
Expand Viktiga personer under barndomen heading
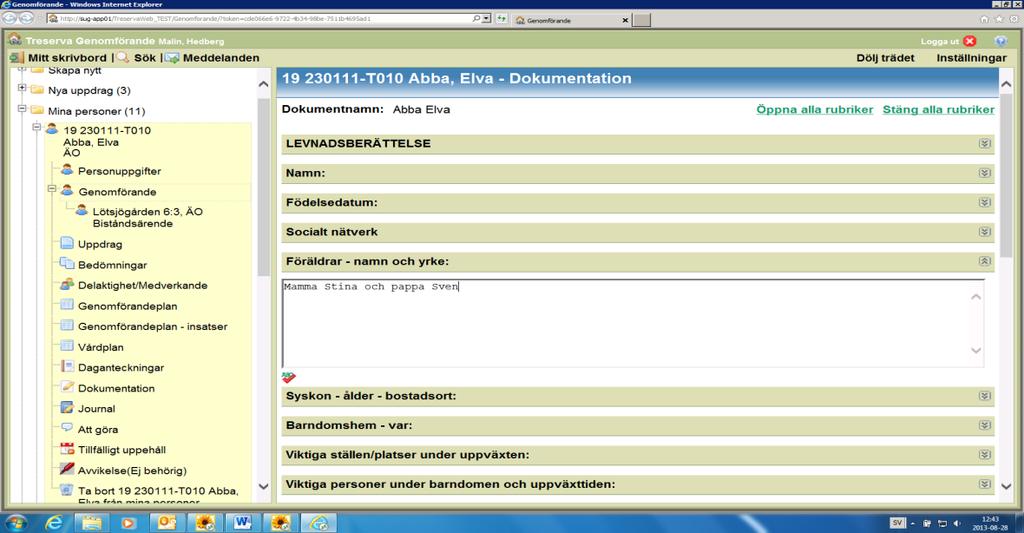[x=985, y=483]
